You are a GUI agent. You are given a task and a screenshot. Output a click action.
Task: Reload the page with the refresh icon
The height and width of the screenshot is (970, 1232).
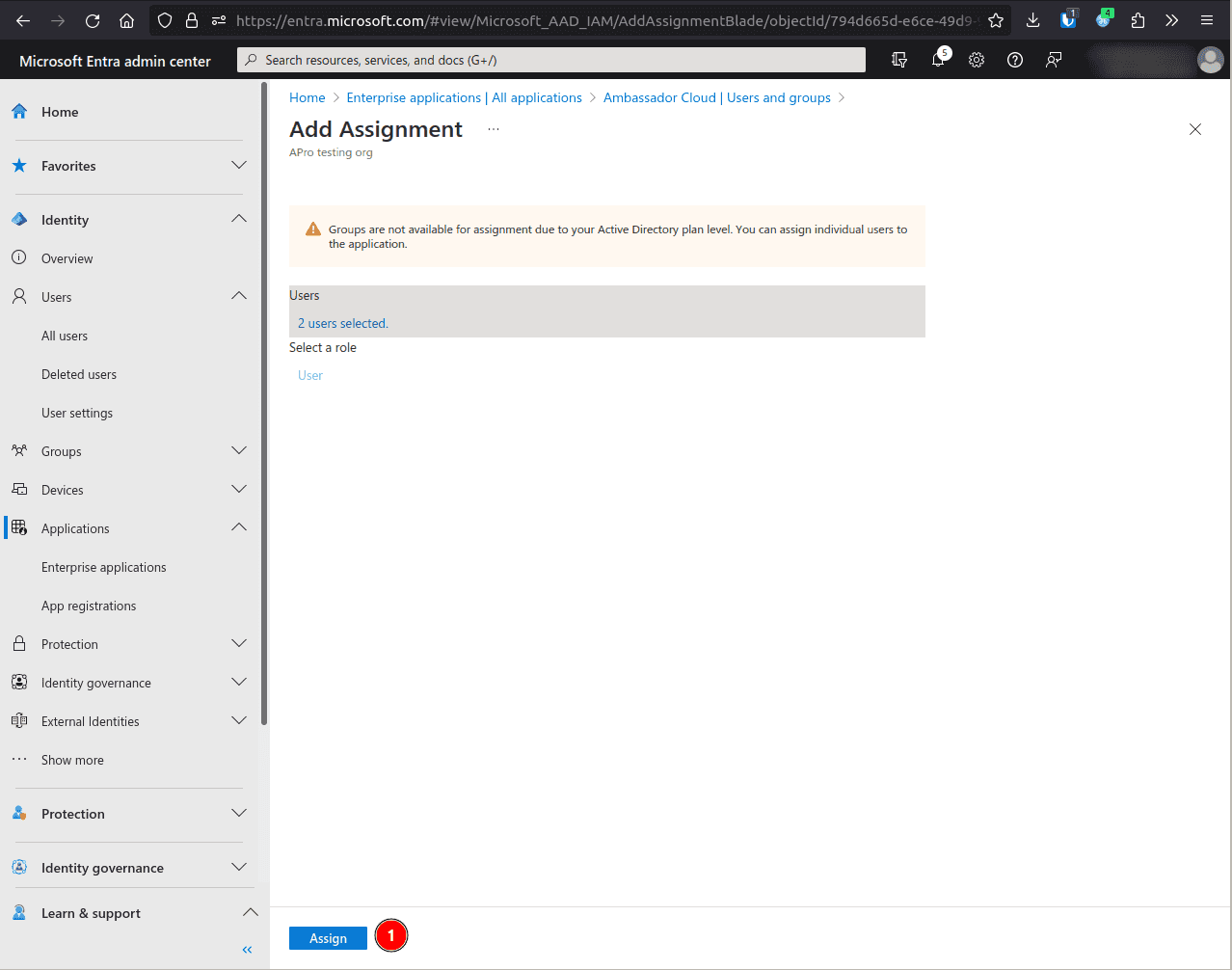93,20
